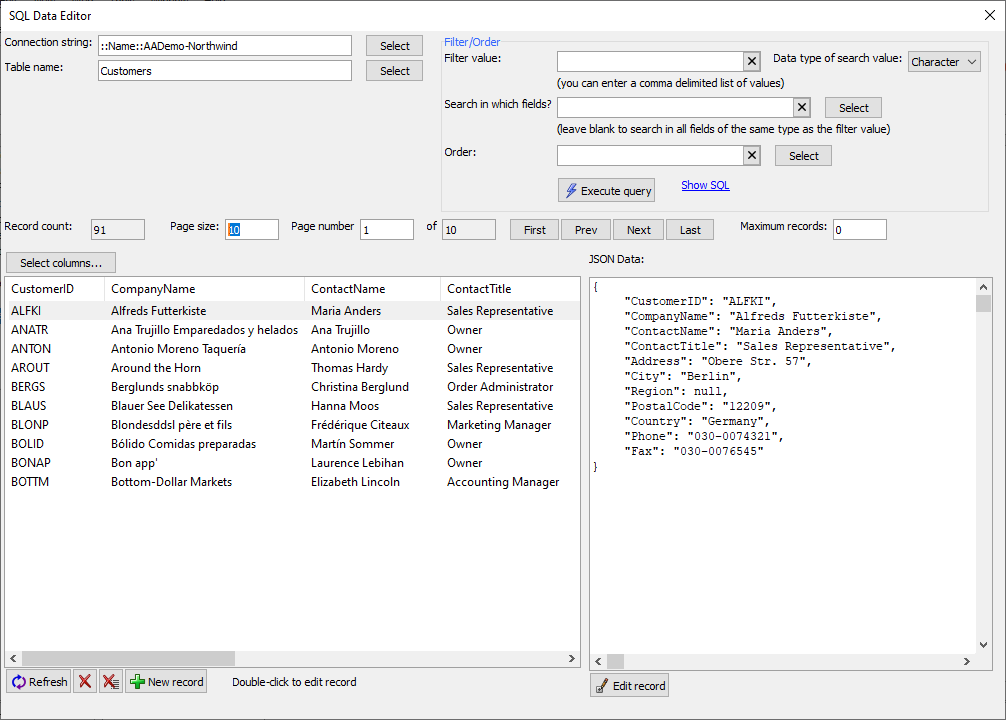Open the Show SQL link
The image size is (1006, 720).
tap(705, 185)
